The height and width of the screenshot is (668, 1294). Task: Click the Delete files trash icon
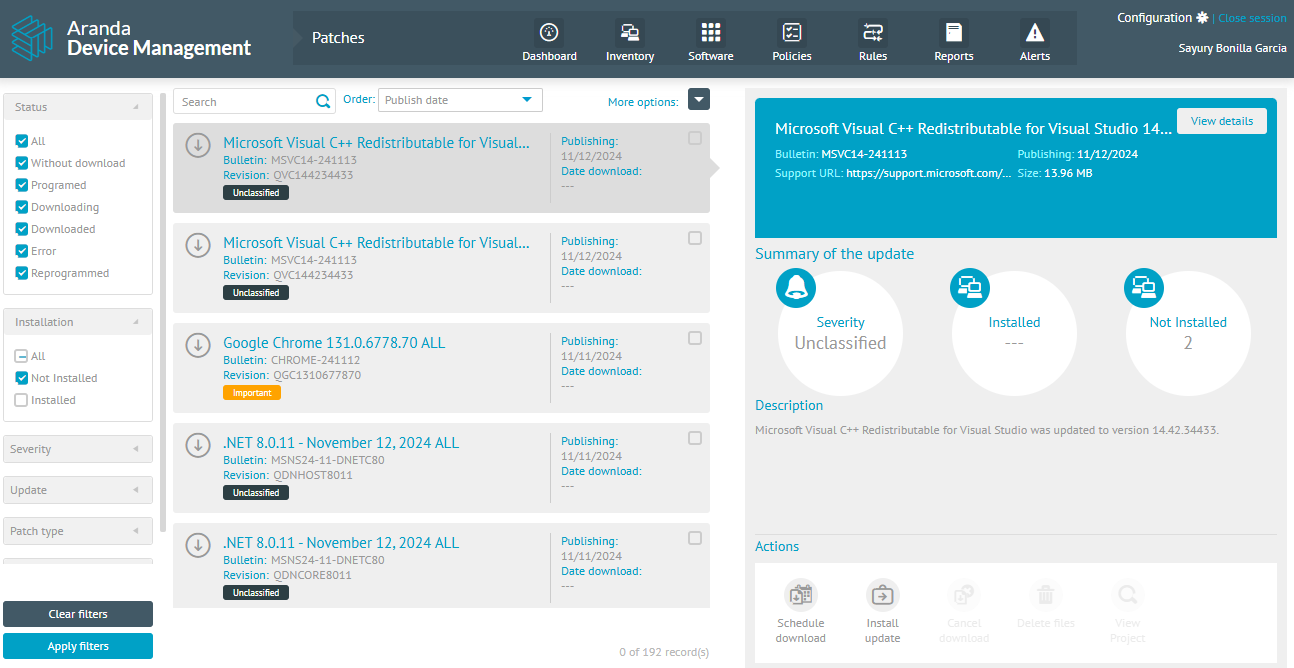click(x=1046, y=596)
